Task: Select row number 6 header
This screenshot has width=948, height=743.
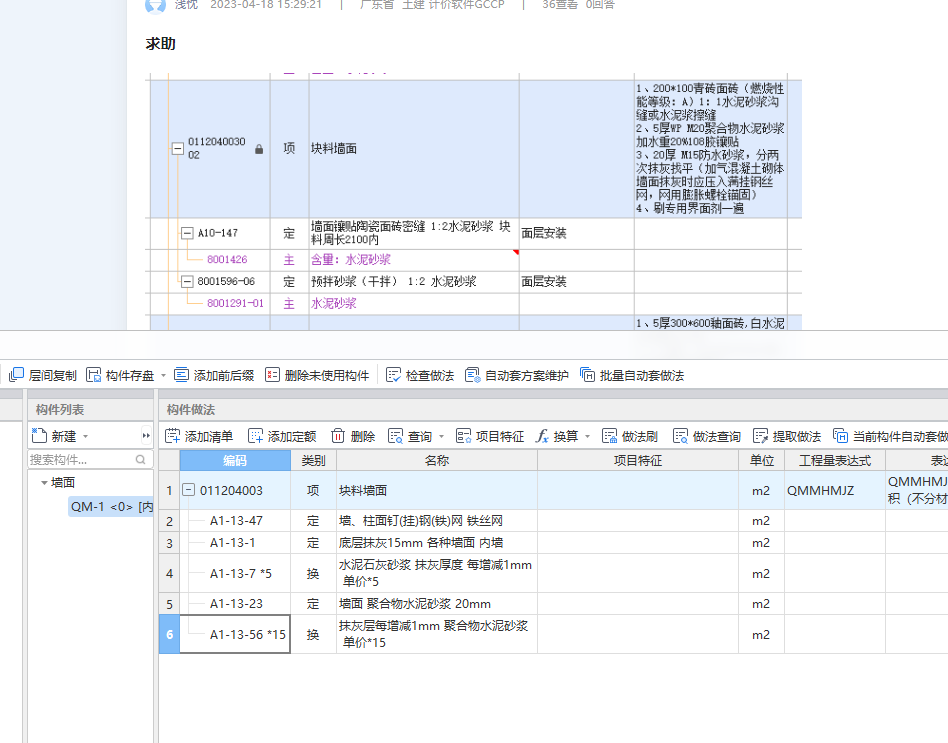Action: click(x=169, y=634)
